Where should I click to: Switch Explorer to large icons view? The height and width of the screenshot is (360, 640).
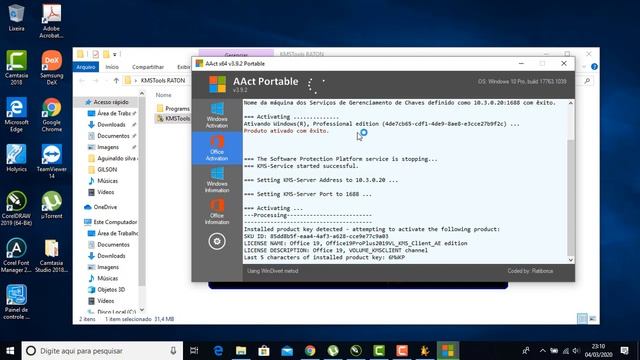[592, 319]
